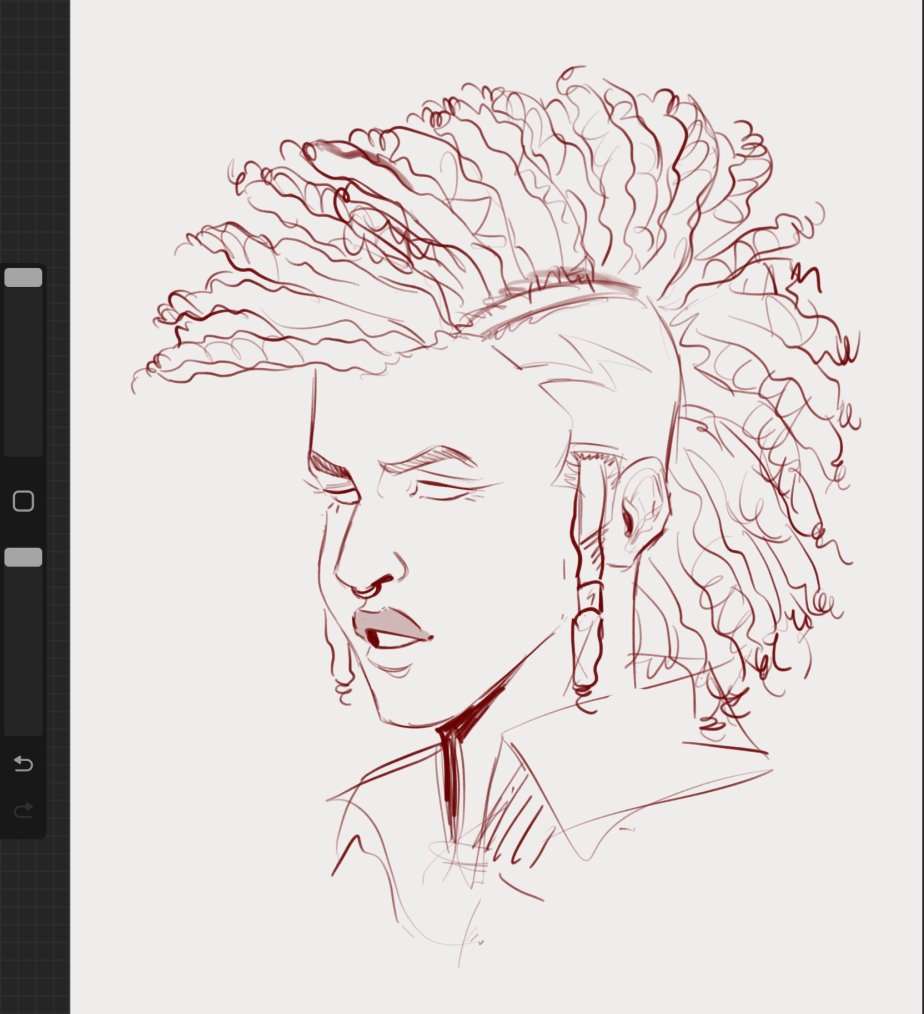Click the brush size slider handle
This screenshot has height=1014, width=924.
(x=23, y=278)
